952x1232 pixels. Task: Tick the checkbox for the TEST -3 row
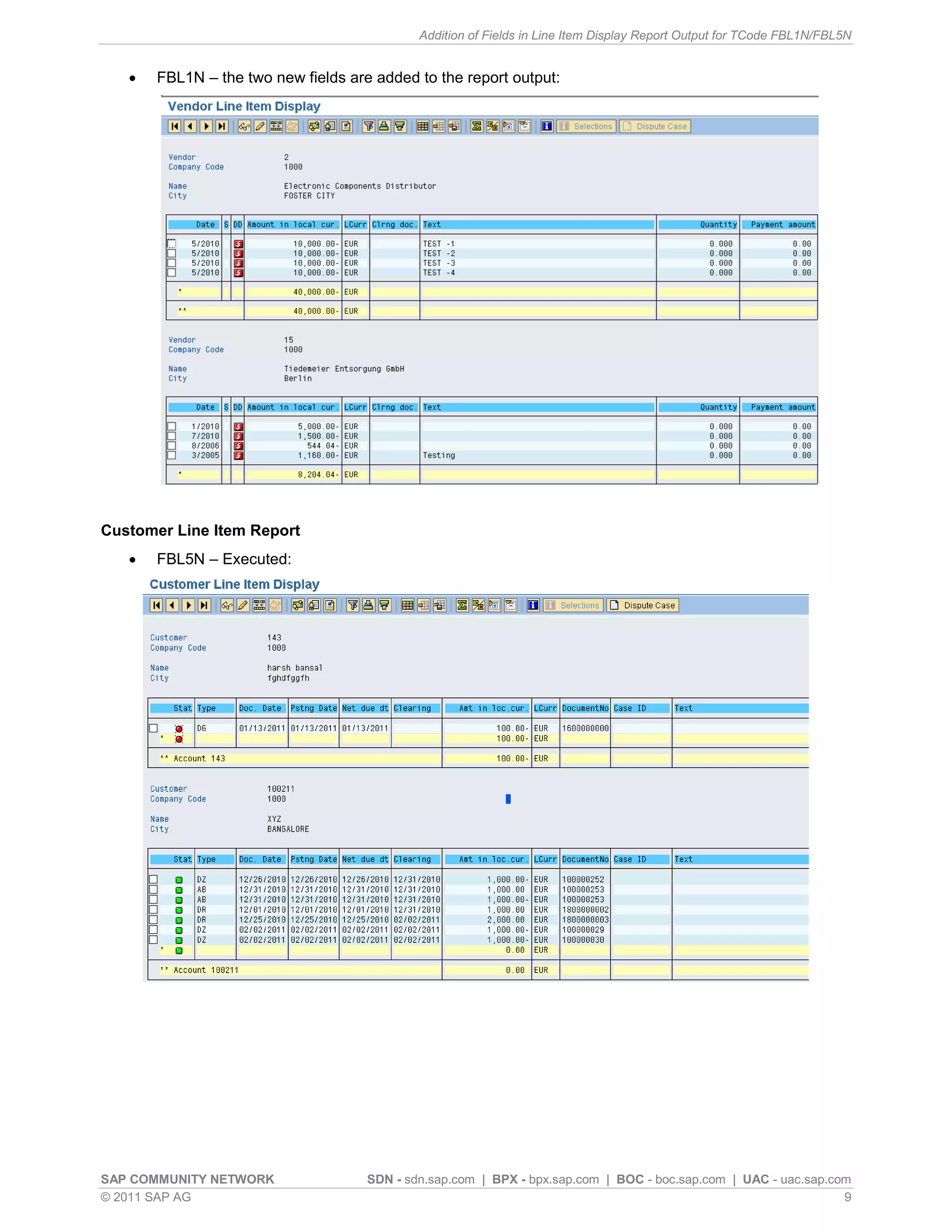point(172,263)
